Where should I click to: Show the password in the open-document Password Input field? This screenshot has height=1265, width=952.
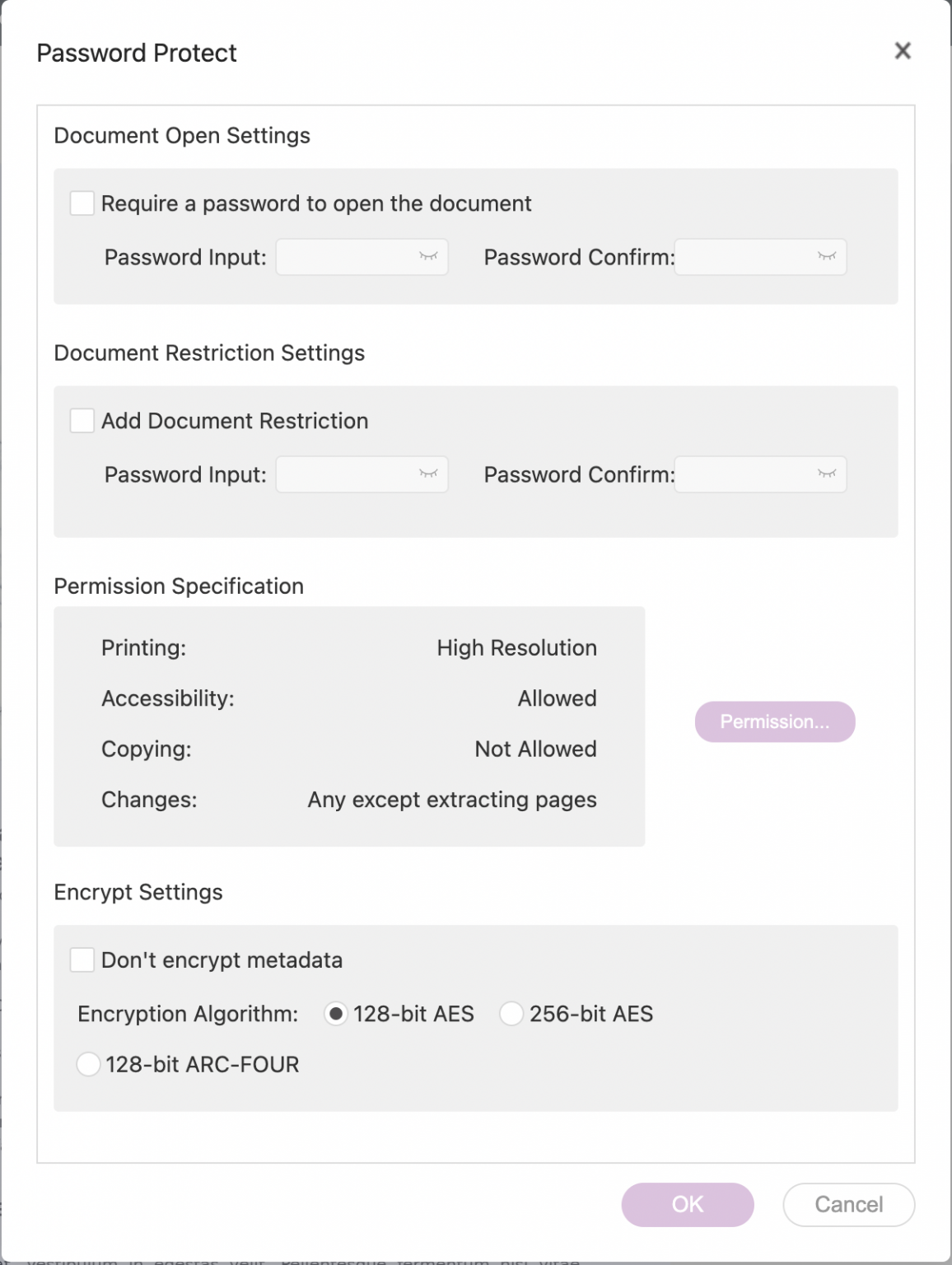[429, 257]
